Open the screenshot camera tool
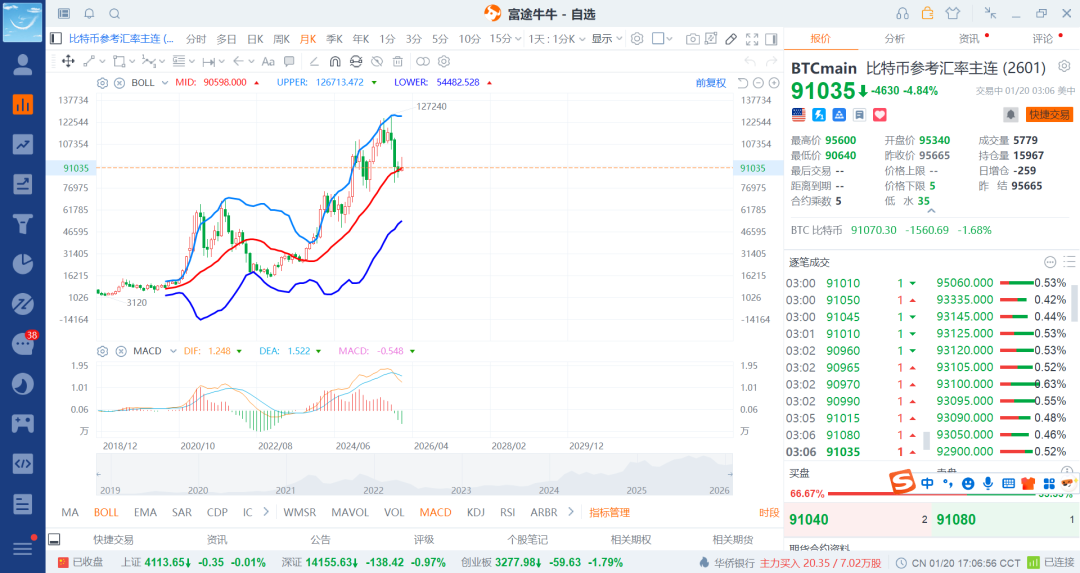The image size is (1080, 573). pos(693,39)
